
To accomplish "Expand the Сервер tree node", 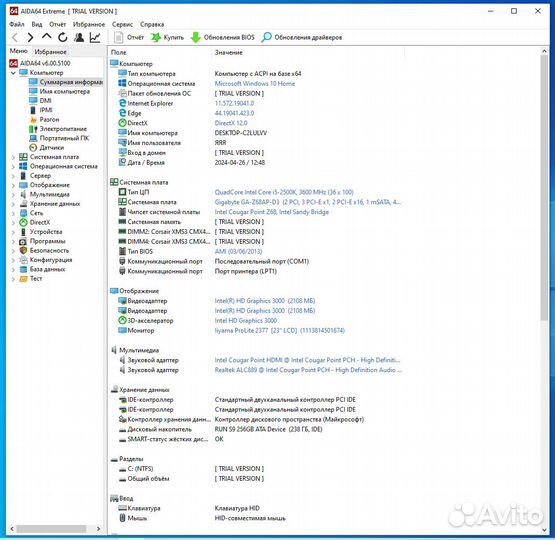I will pos(13,176).
